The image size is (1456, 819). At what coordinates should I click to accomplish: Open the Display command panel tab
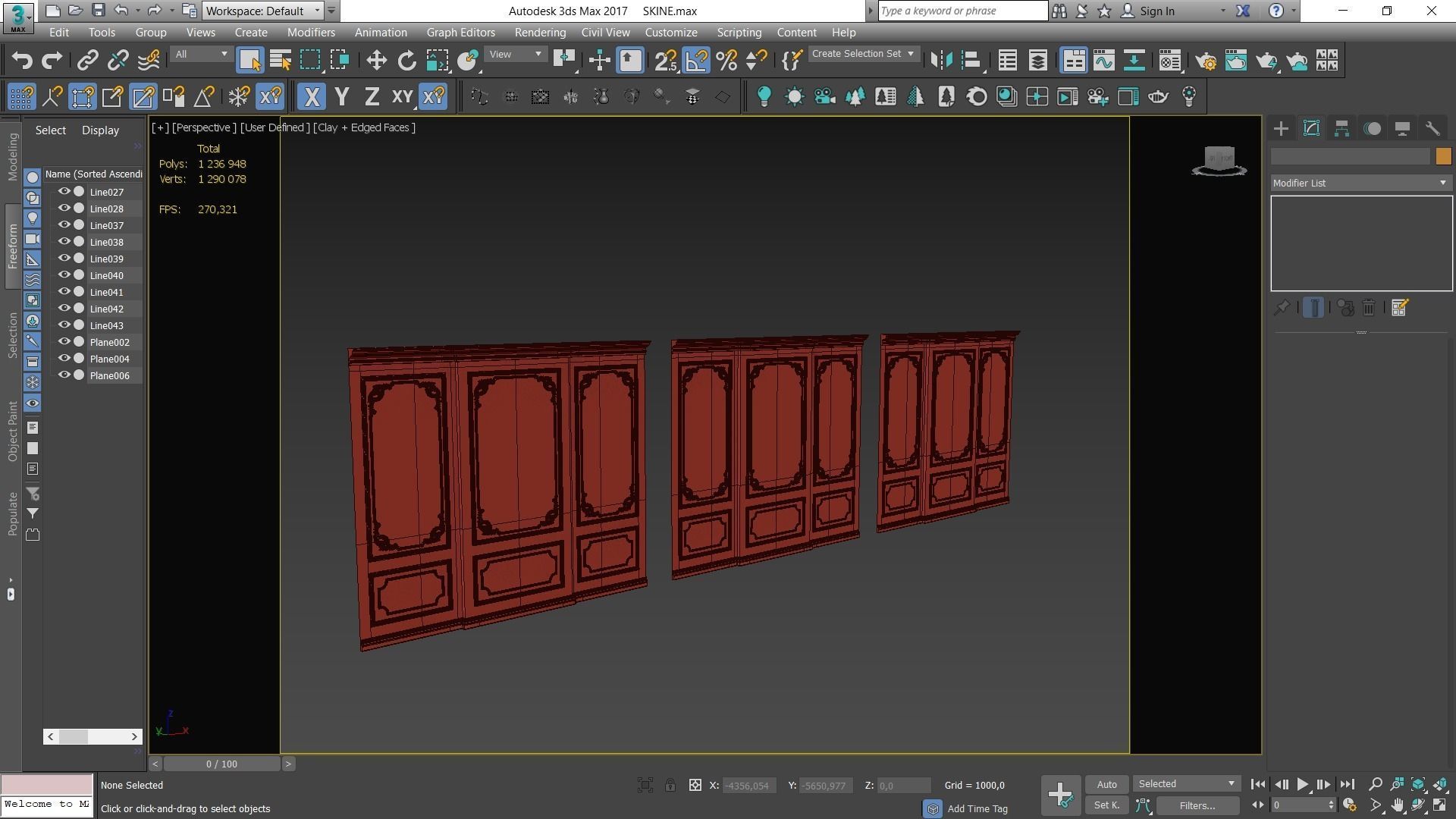(1402, 129)
